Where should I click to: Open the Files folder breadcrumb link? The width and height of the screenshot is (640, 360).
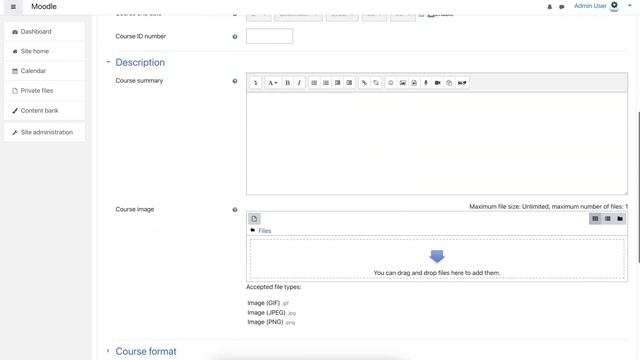264,231
